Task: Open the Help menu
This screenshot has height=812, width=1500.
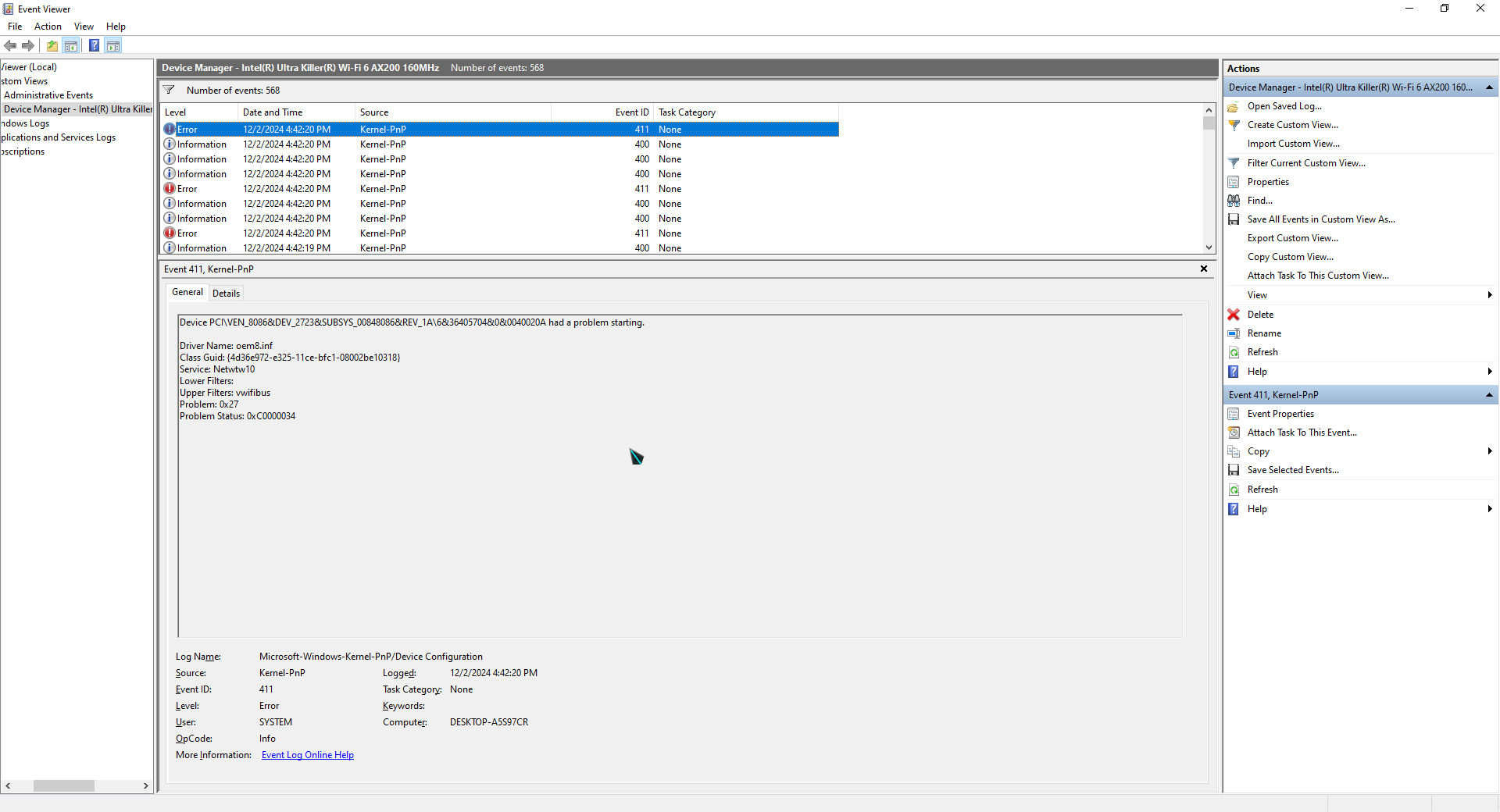Action: coord(116,27)
